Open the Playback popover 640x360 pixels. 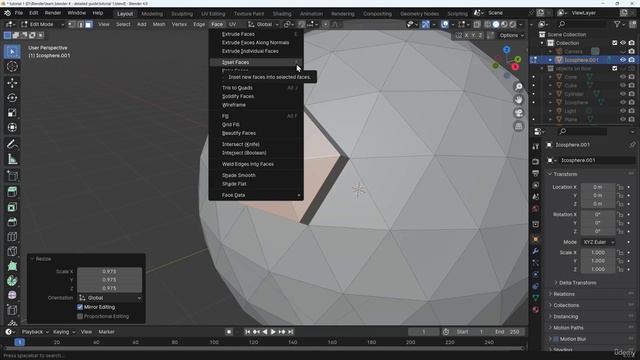click(34, 332)
